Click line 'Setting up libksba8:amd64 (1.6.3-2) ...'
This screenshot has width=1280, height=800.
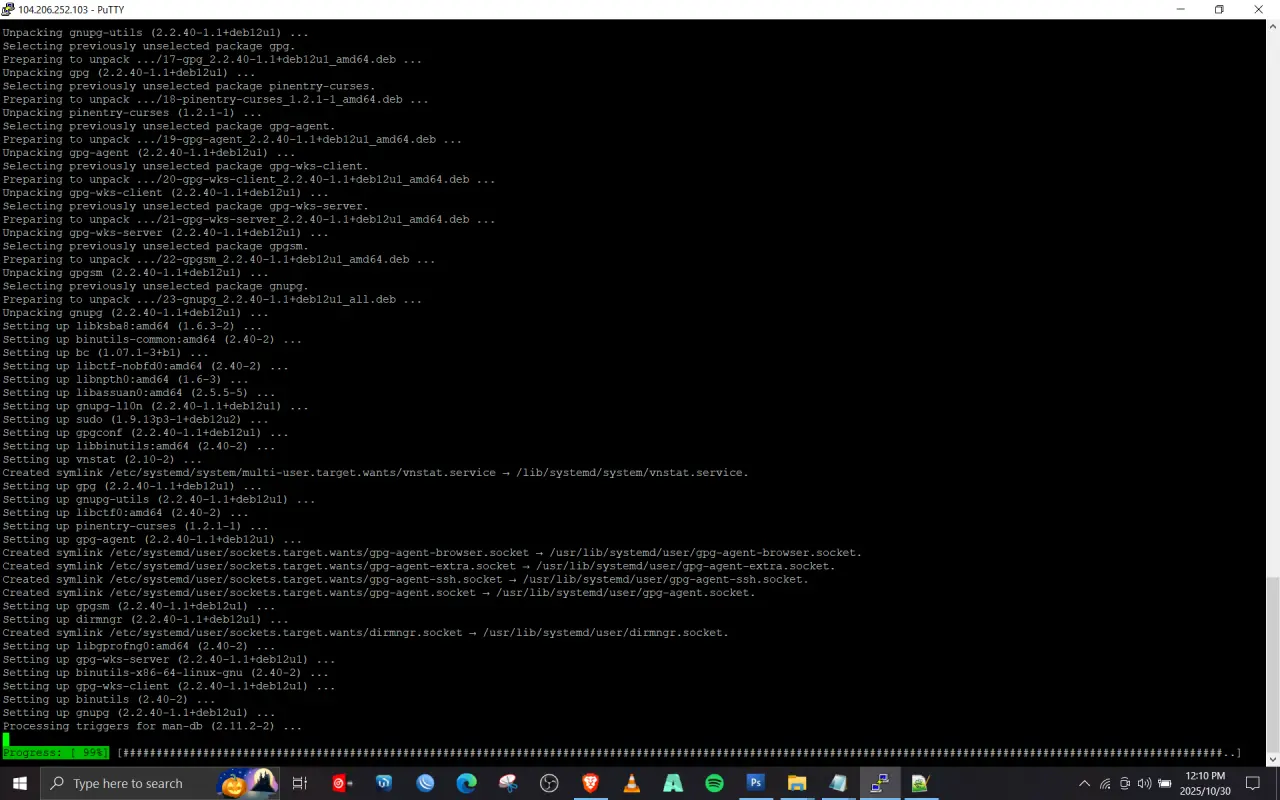pos(132,326)
